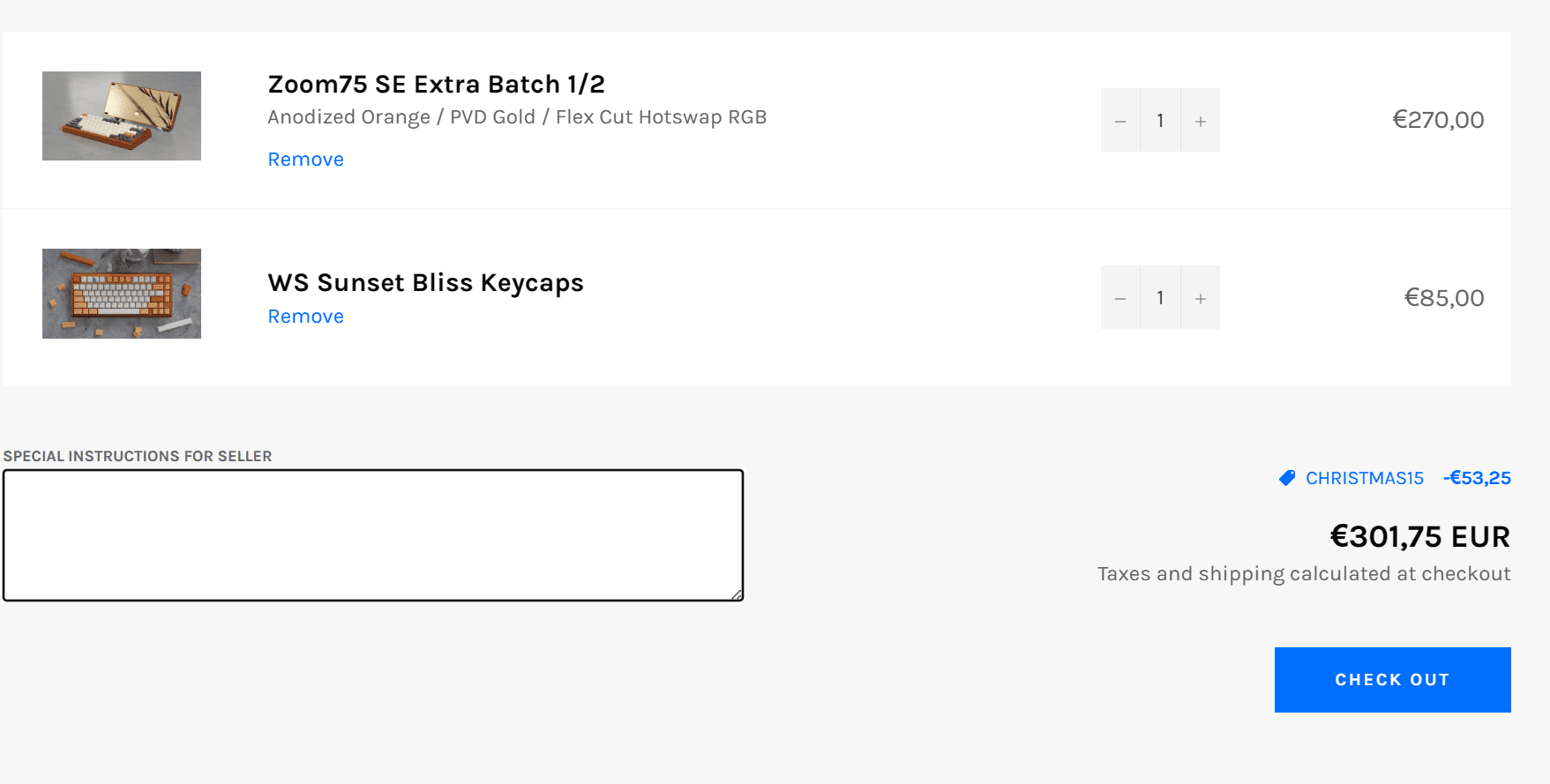This screenshot has height=784, width=1550.
Task: Click the discount tag icon beside CHRISTMAS15
Action: point(1287,478)
